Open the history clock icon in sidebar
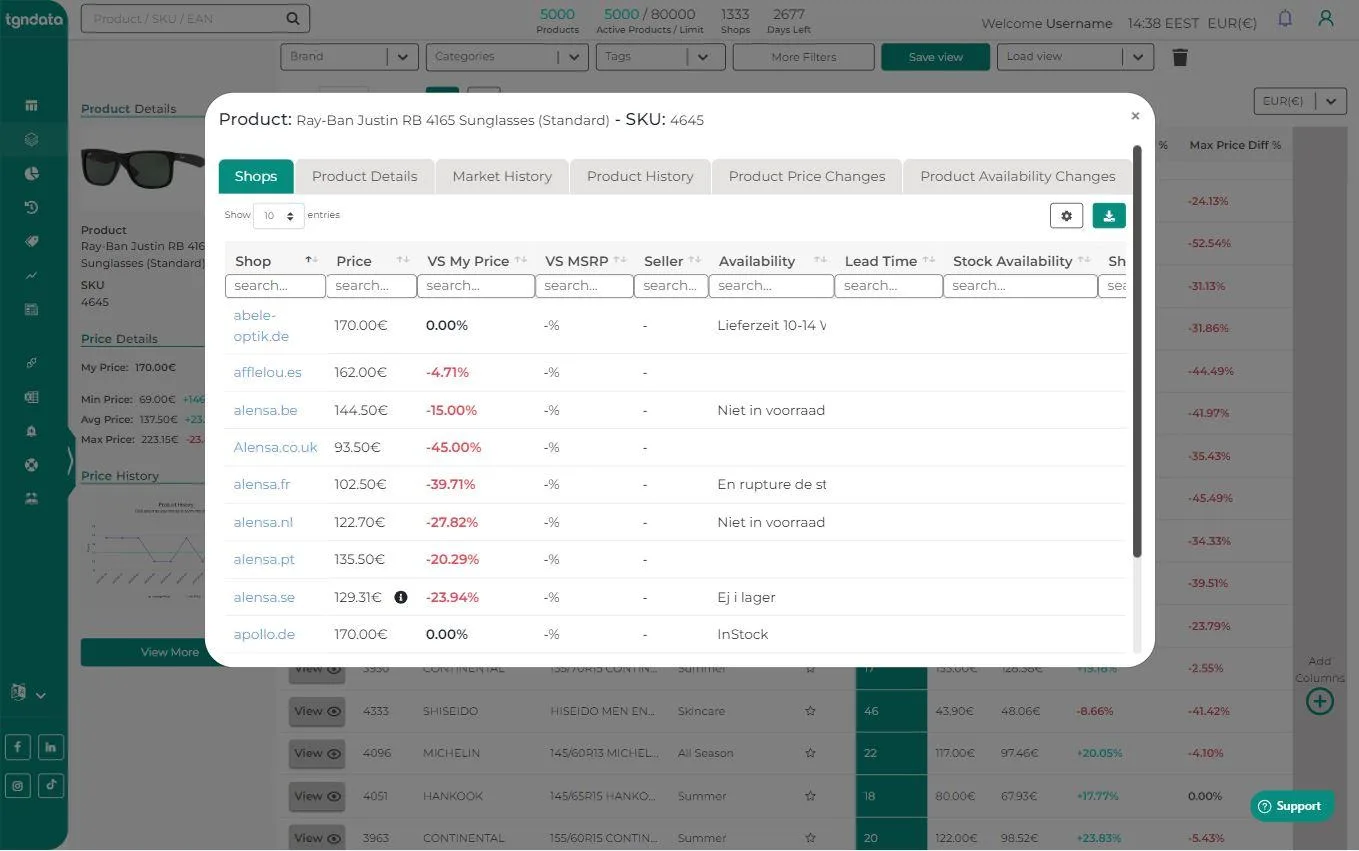The width and height of the screenshot is (1359, 851). tap(31, 208)
